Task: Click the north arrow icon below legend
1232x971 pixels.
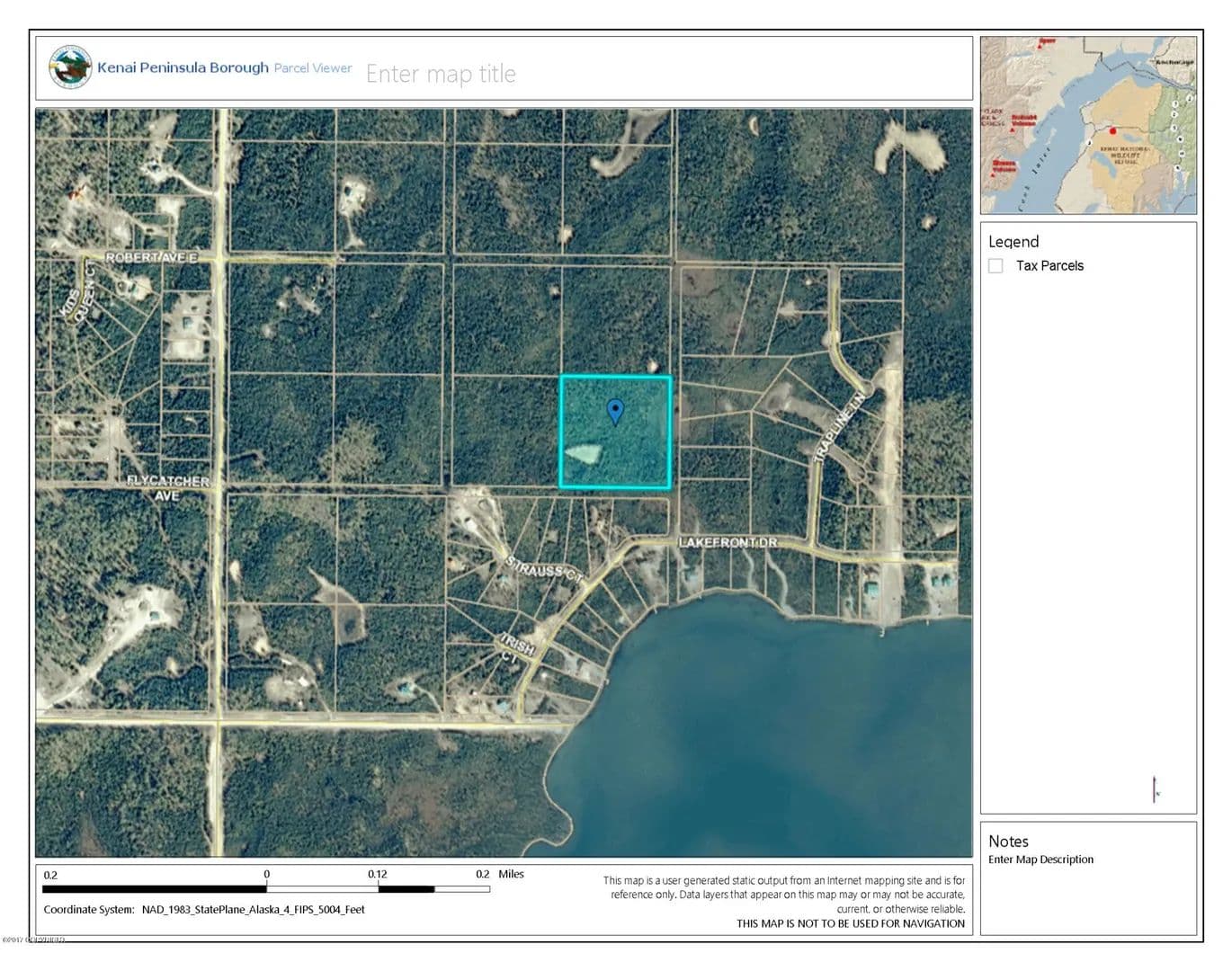Action: point(1156,789)
